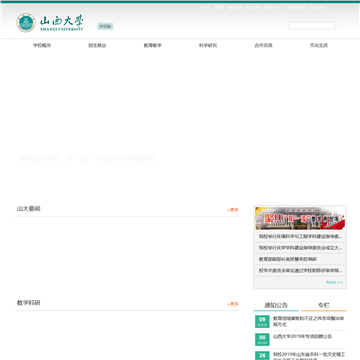
Task: Open news about 校学术委员会 review
Action: coord(300,270)
